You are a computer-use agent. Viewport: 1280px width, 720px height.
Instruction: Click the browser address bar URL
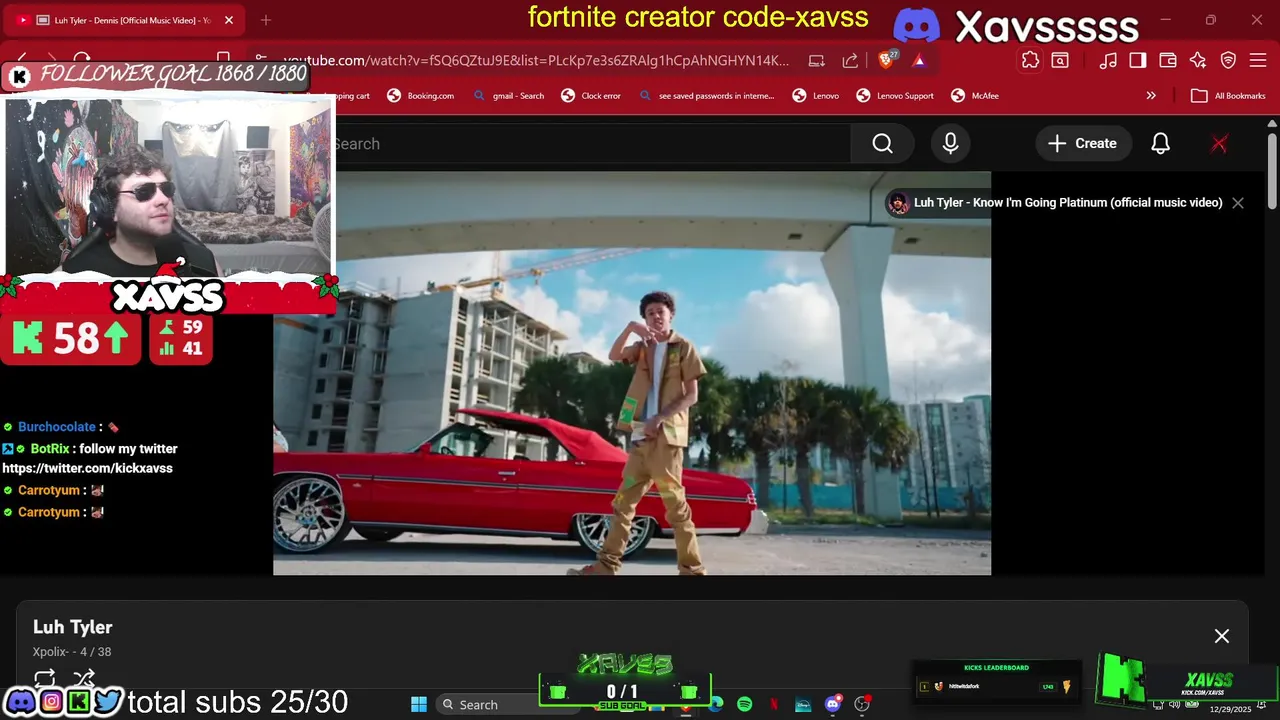tap(536, 61)
